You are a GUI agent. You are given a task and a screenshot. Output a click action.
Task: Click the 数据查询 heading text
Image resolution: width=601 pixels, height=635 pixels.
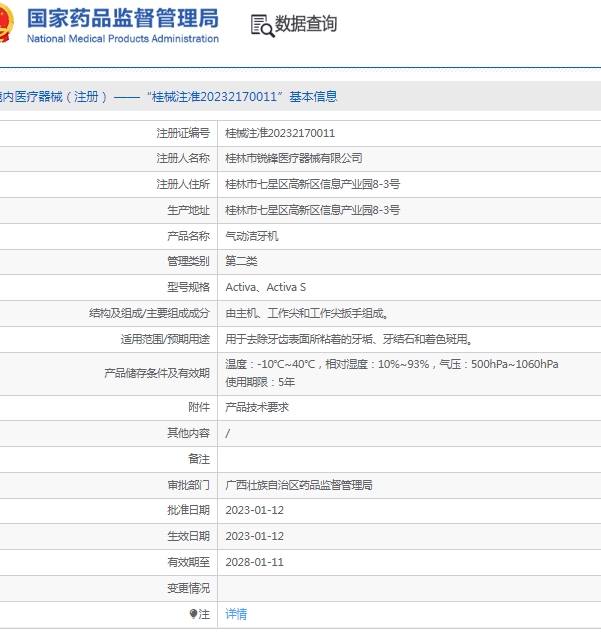point(306,23)
